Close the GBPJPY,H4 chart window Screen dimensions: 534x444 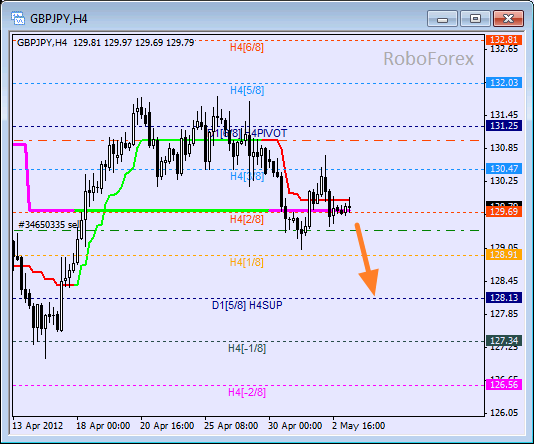point(508,18)
